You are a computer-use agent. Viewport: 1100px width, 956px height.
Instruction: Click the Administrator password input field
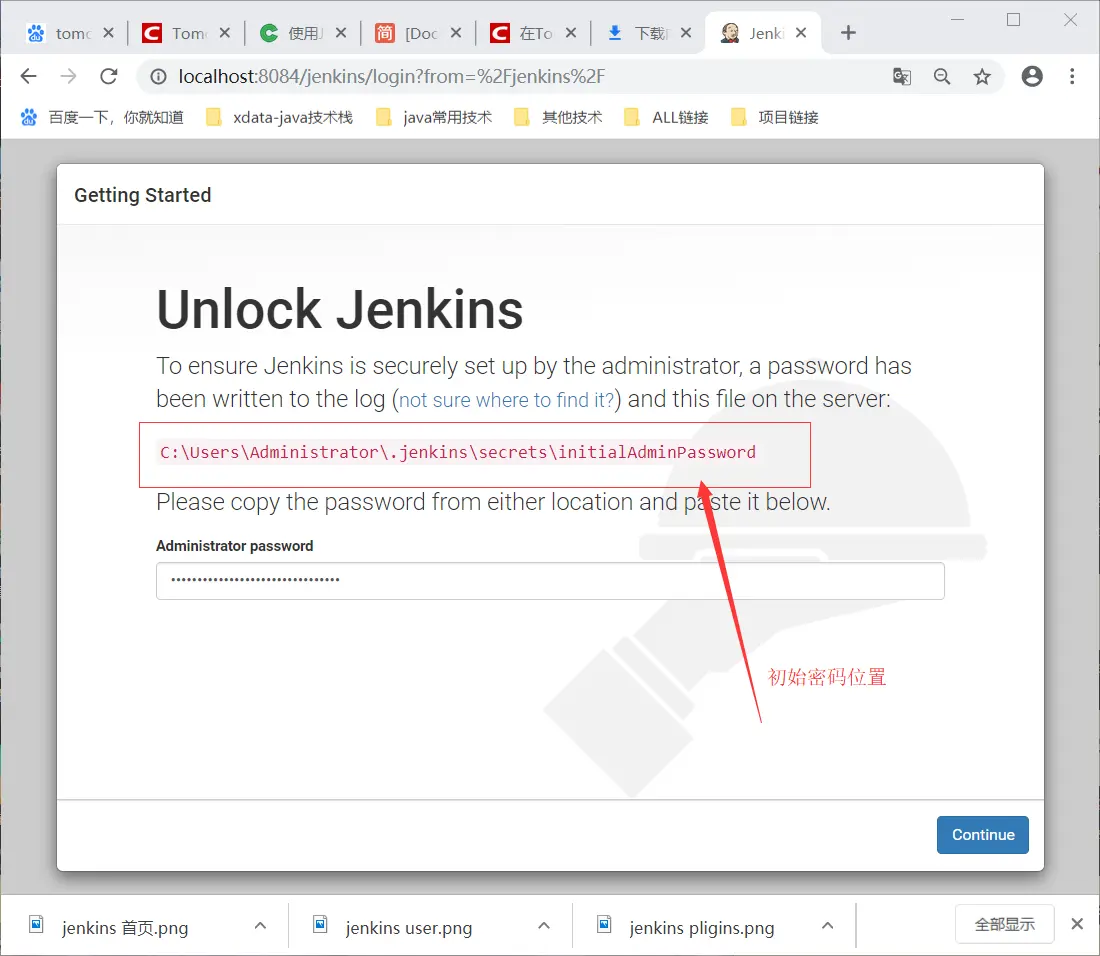(x=550, y=580)
